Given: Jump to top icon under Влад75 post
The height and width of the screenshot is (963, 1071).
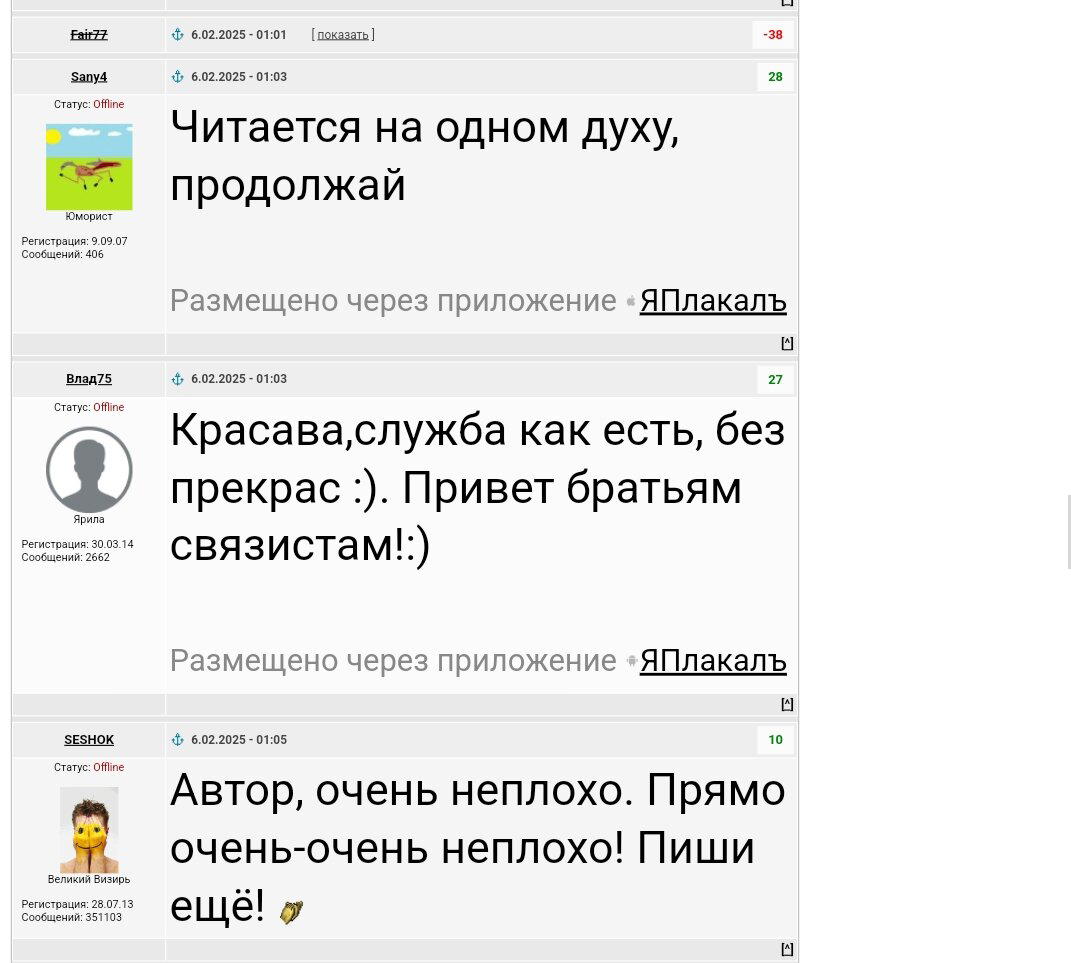Looking at the screenshot, I should (787, 703).
